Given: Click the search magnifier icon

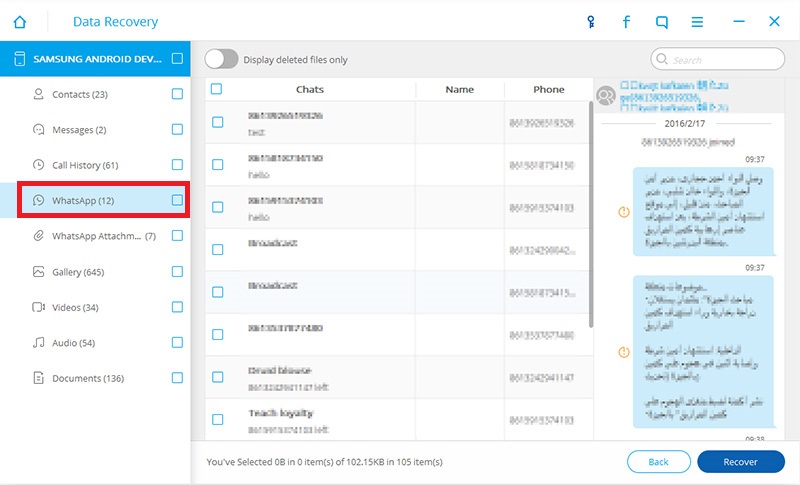Looking at the screenshot, I should click(x=662, y=59).
